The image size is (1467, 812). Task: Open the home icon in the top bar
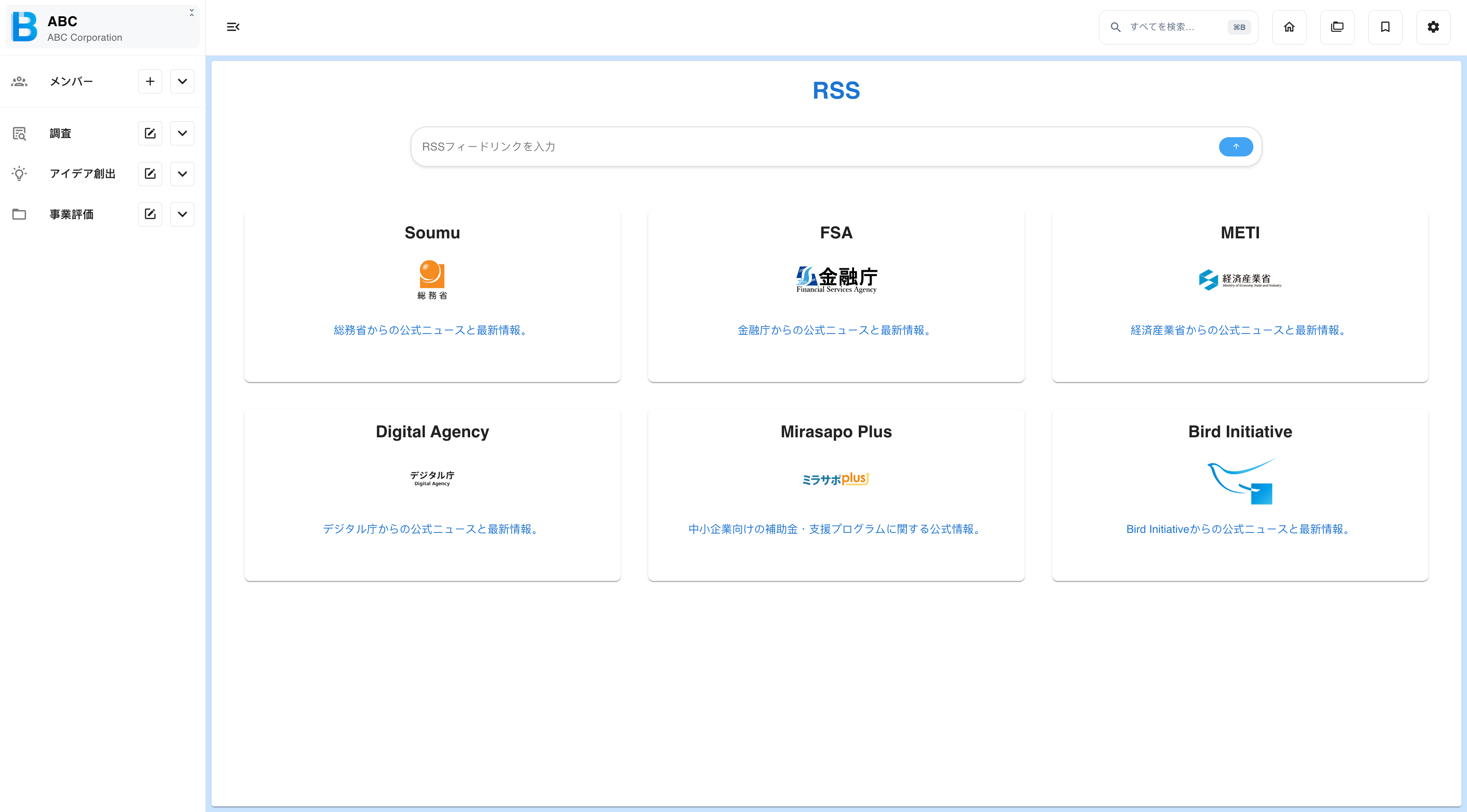pyautogui.click(x=1289, y=27)
